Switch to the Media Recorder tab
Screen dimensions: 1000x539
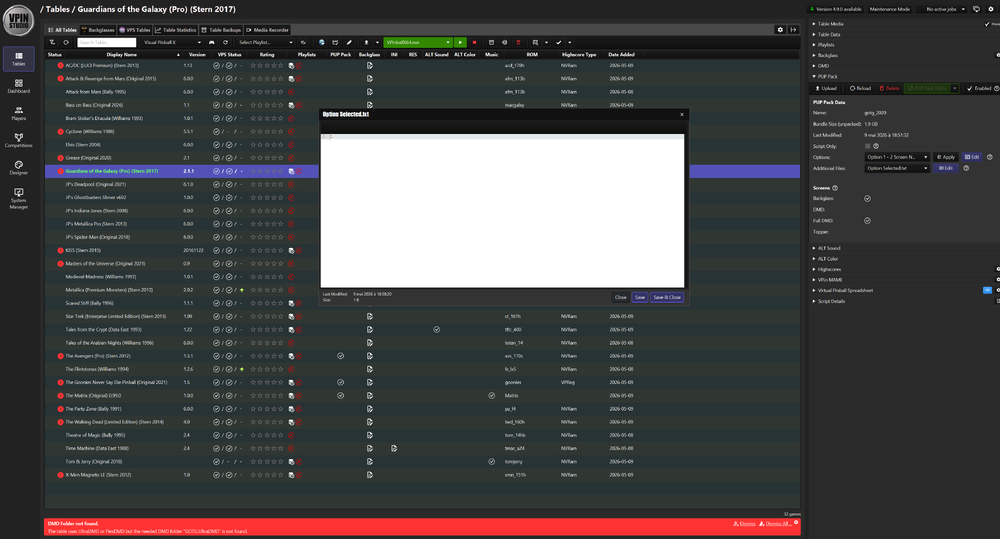pos(267,30)
